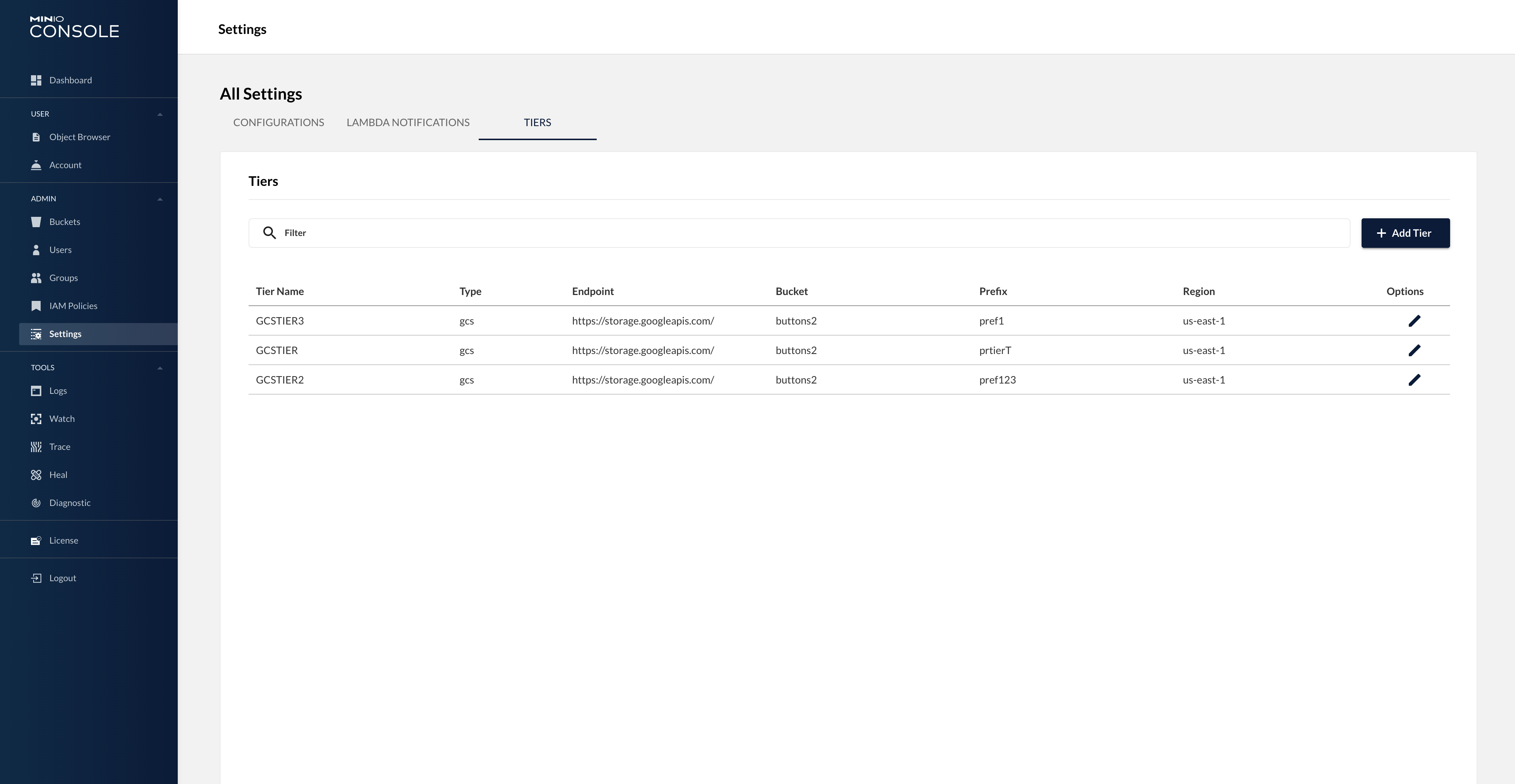Switch to the Configurations tab
Image resolution: width=1515 pixels, height=784 pixels.
tap(278, 122)
